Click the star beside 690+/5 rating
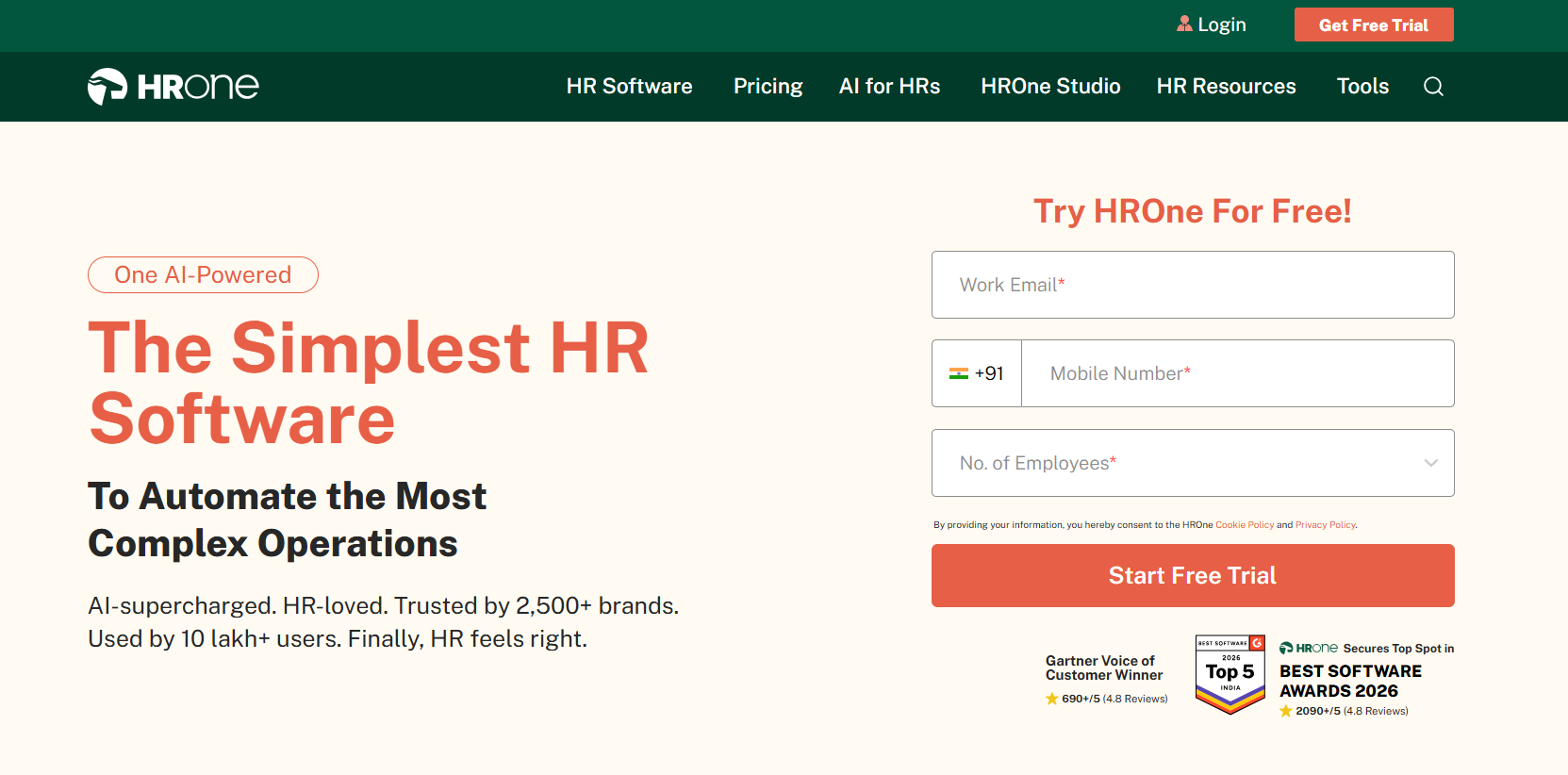Viewport: 1568px width, 775px height. coord(1052,699)
